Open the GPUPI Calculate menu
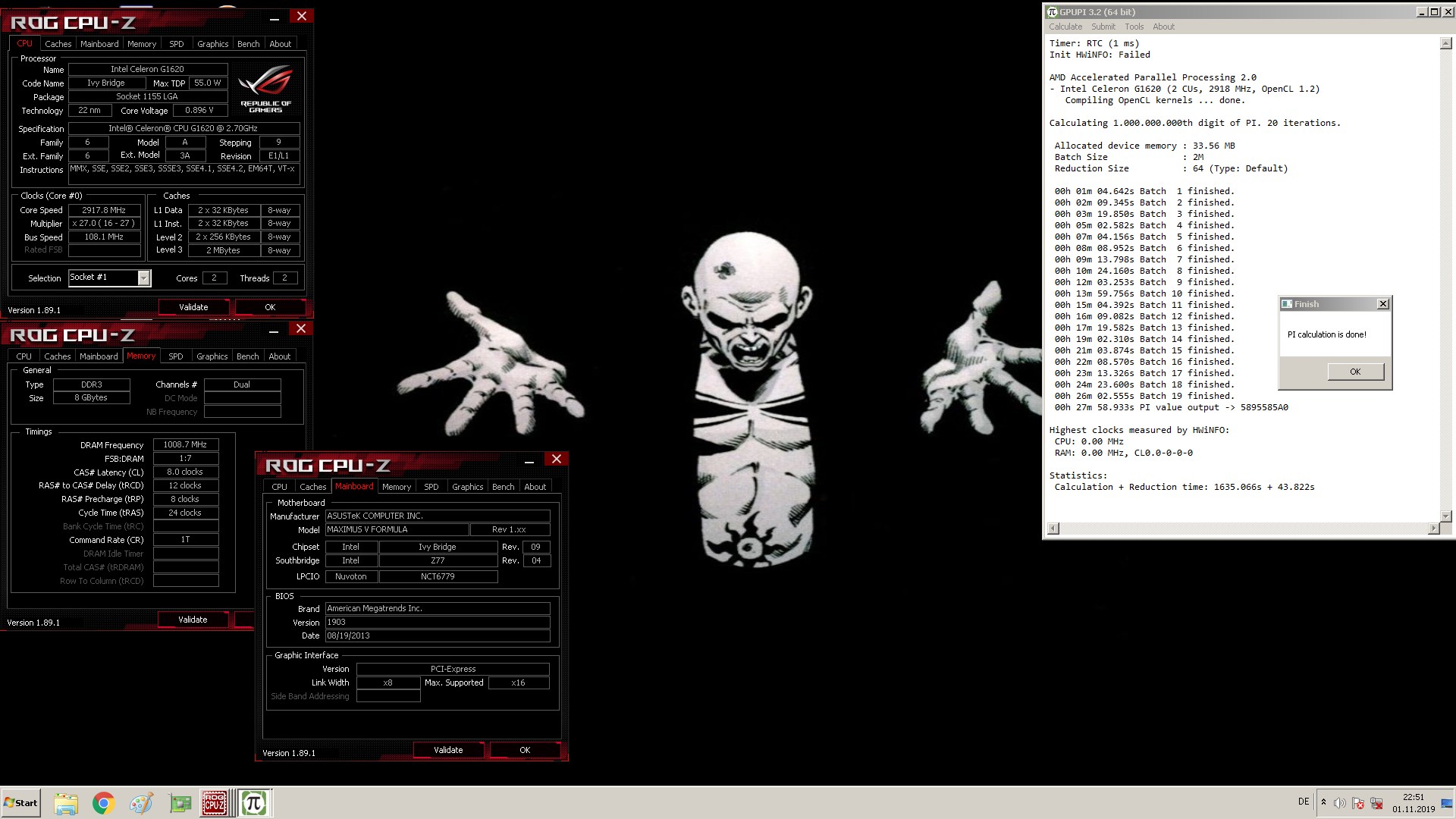The height and width of the screenshot is (819, 1456). 1065,27
